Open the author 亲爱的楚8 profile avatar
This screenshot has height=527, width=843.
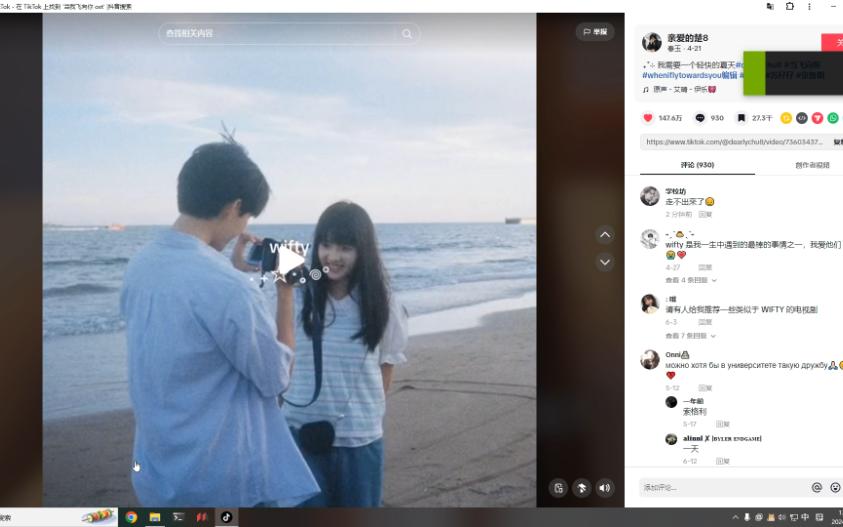652,42
